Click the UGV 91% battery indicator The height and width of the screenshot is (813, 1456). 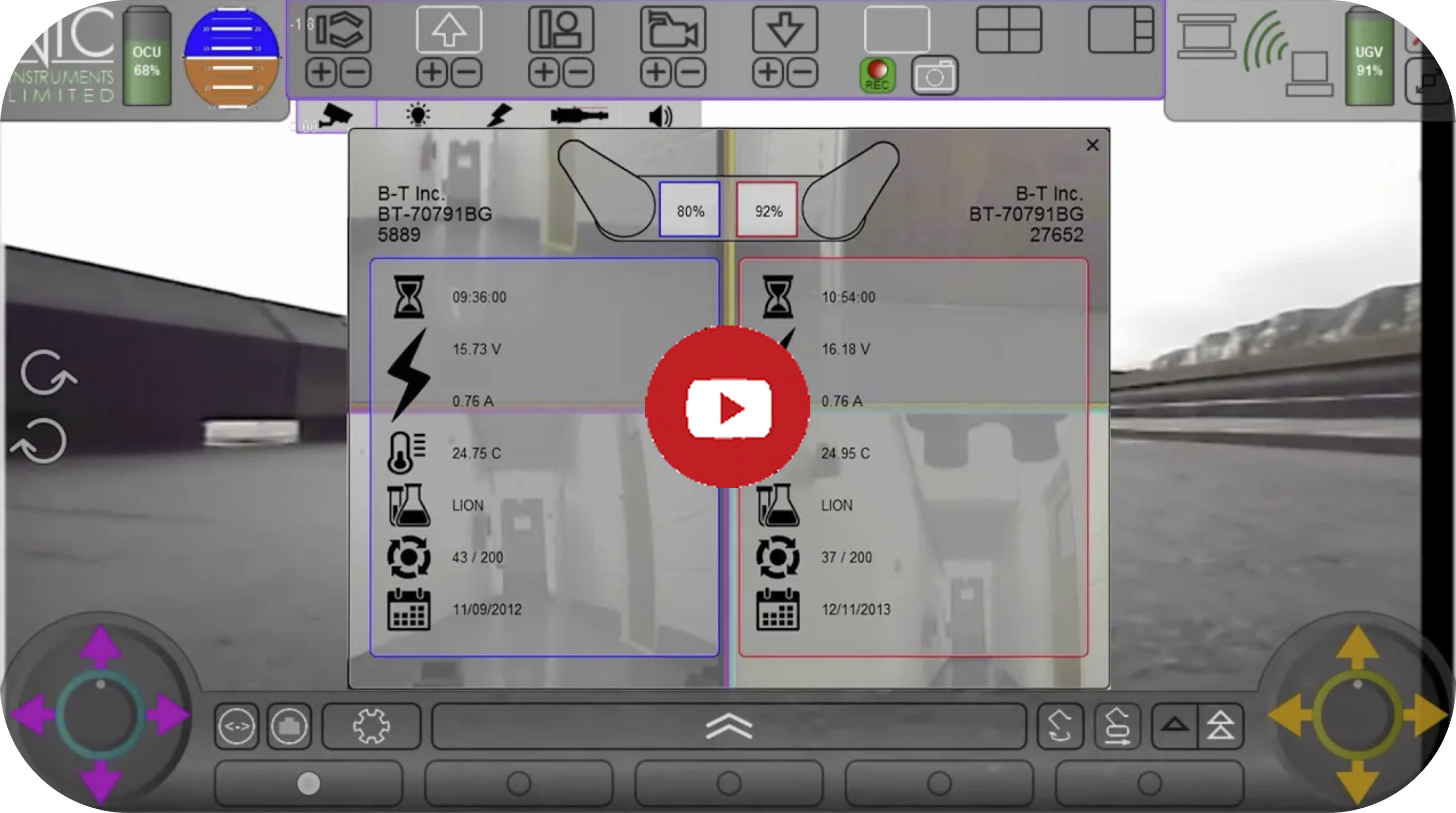(x=1369, y=57)
